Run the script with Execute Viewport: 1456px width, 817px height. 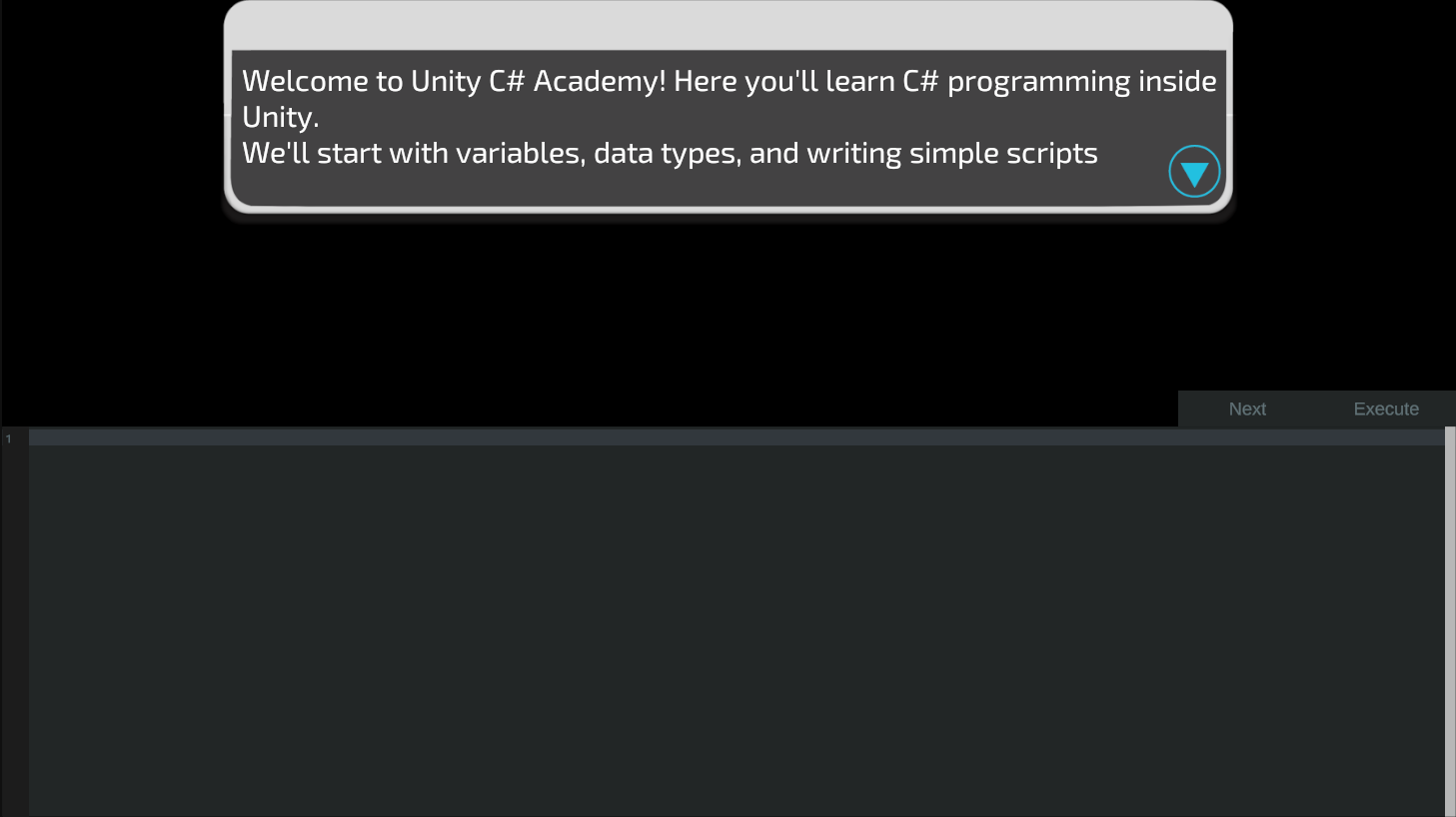point(1386,408)
